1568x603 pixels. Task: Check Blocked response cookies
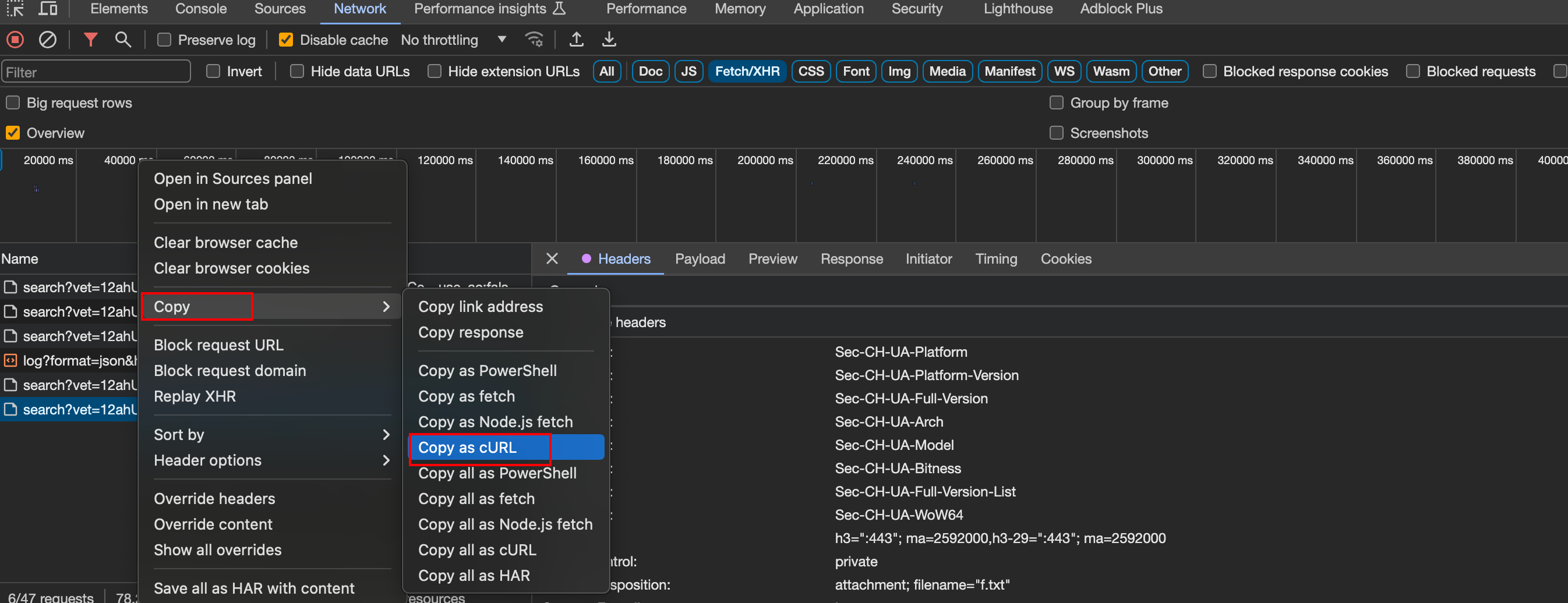click(1209, 71)
